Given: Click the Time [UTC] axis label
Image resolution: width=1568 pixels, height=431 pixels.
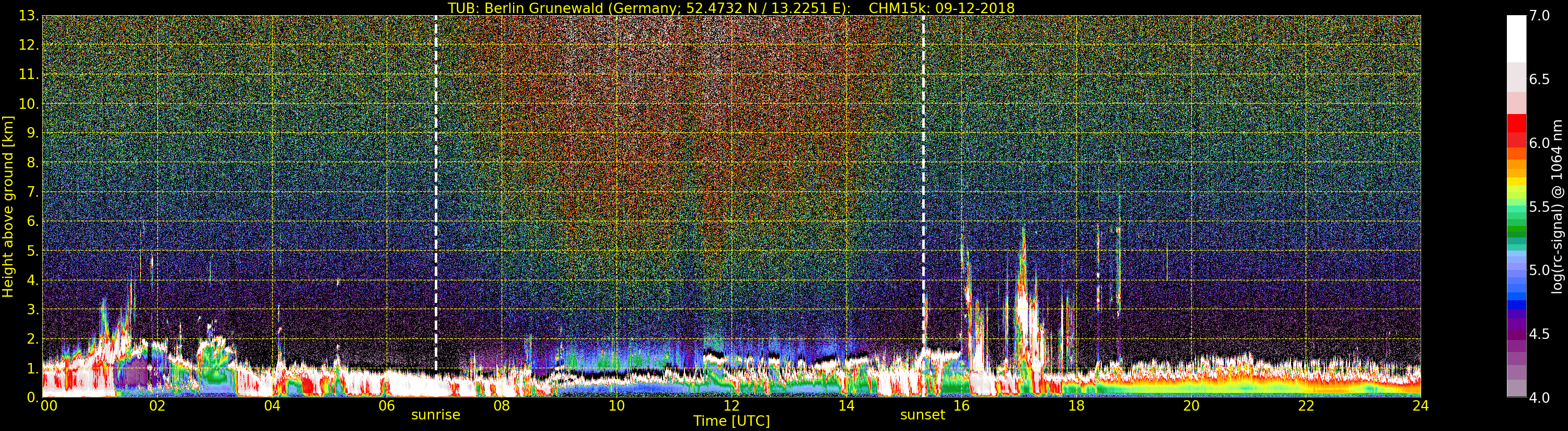Looking at the screenshot, I should (731, 421).
